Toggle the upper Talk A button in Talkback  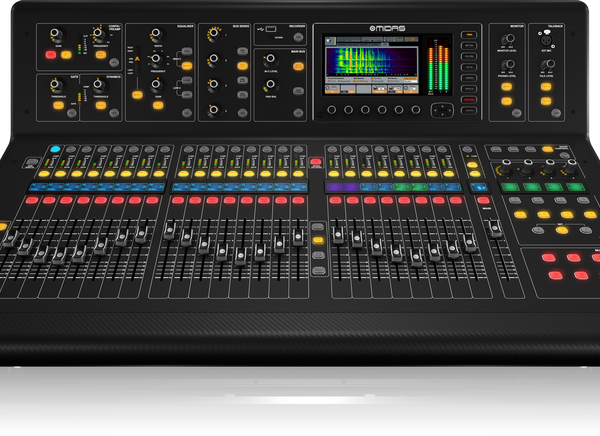pyautogui.click(x=546, y=87)
